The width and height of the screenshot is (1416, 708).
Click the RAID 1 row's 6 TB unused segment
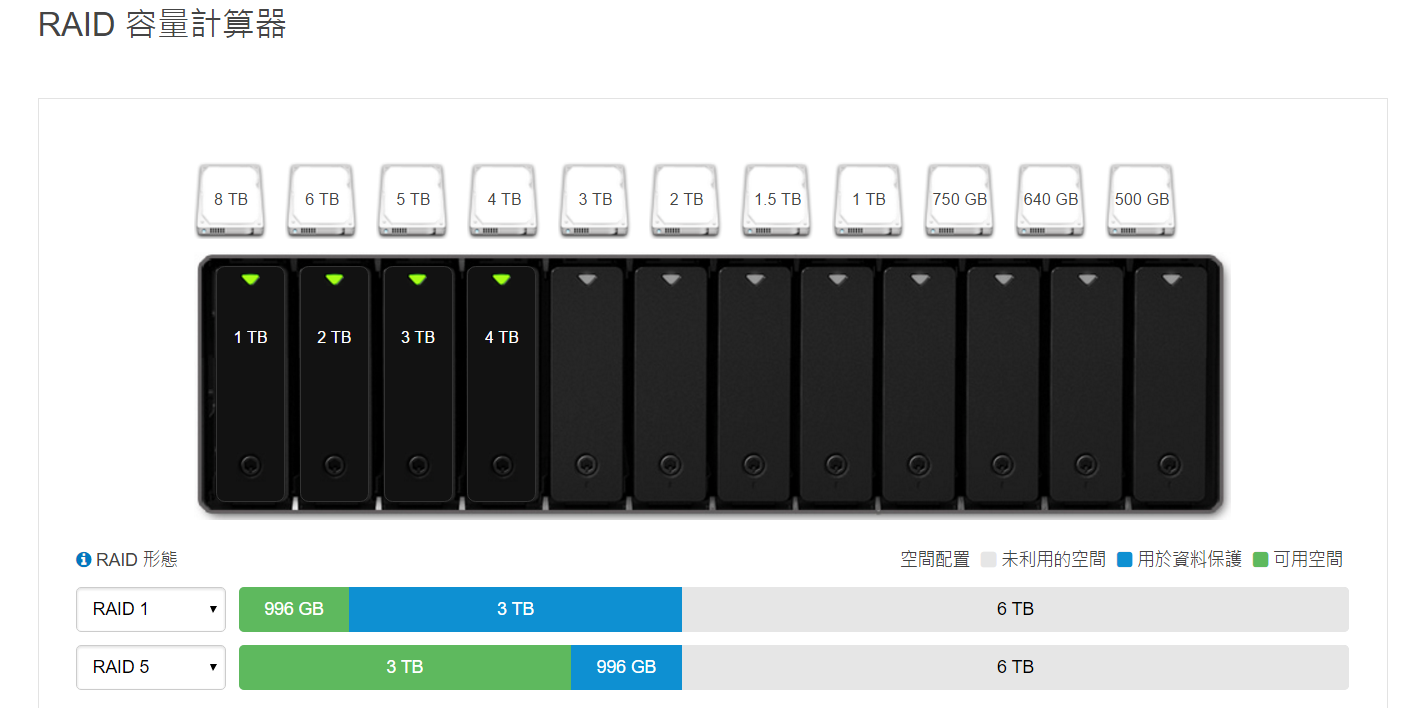(1015, 609)
